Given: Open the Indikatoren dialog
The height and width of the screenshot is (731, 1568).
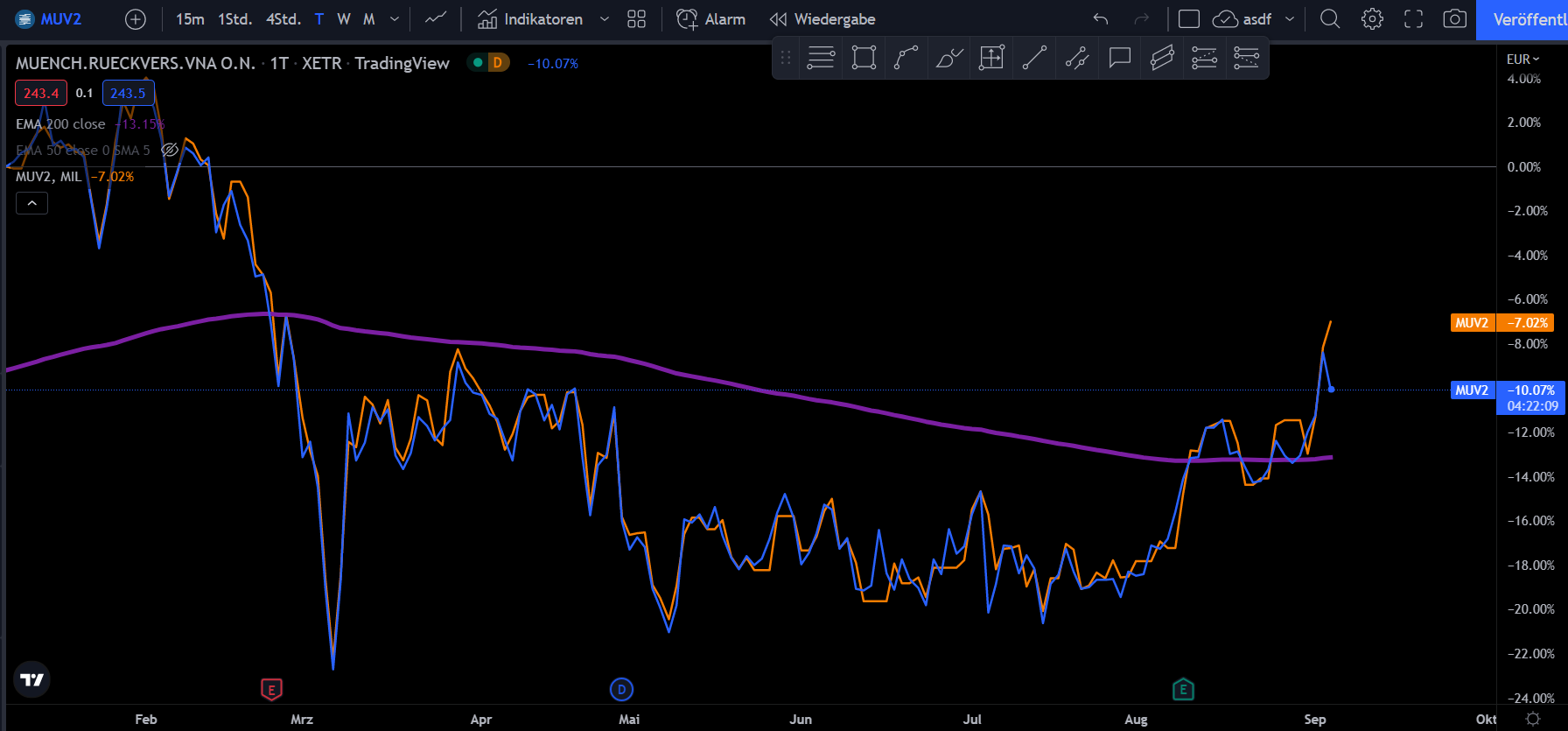Looking at the screenshot, I should point(530,19).
